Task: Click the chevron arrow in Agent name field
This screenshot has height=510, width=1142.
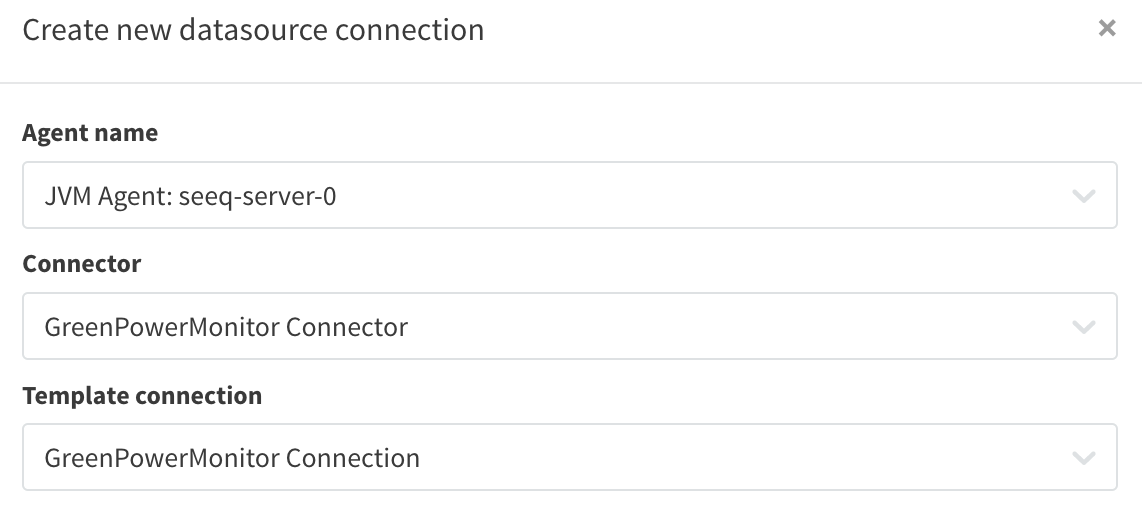Action: [x=1084, y=196]
